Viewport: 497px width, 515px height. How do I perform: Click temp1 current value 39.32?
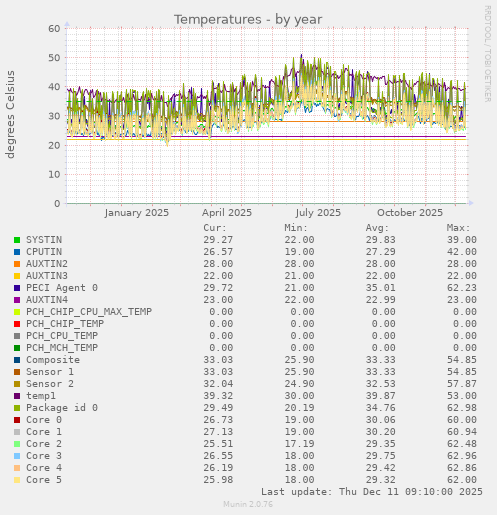point(218,396)
